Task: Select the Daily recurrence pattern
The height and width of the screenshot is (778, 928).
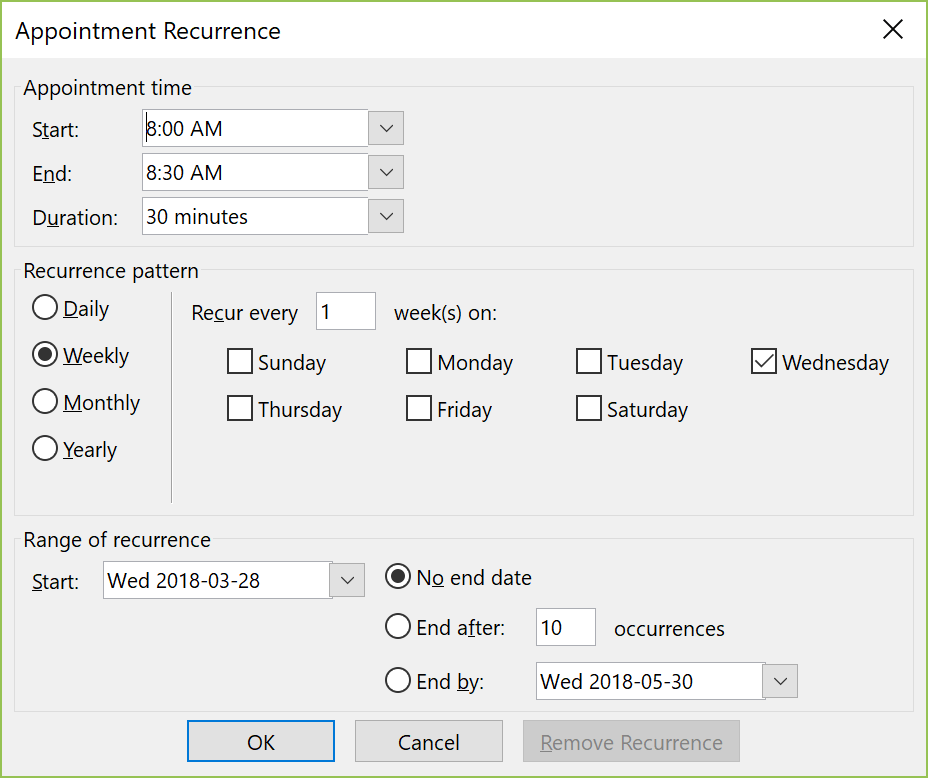Action: pyautogui.click(x=44, y=308)
